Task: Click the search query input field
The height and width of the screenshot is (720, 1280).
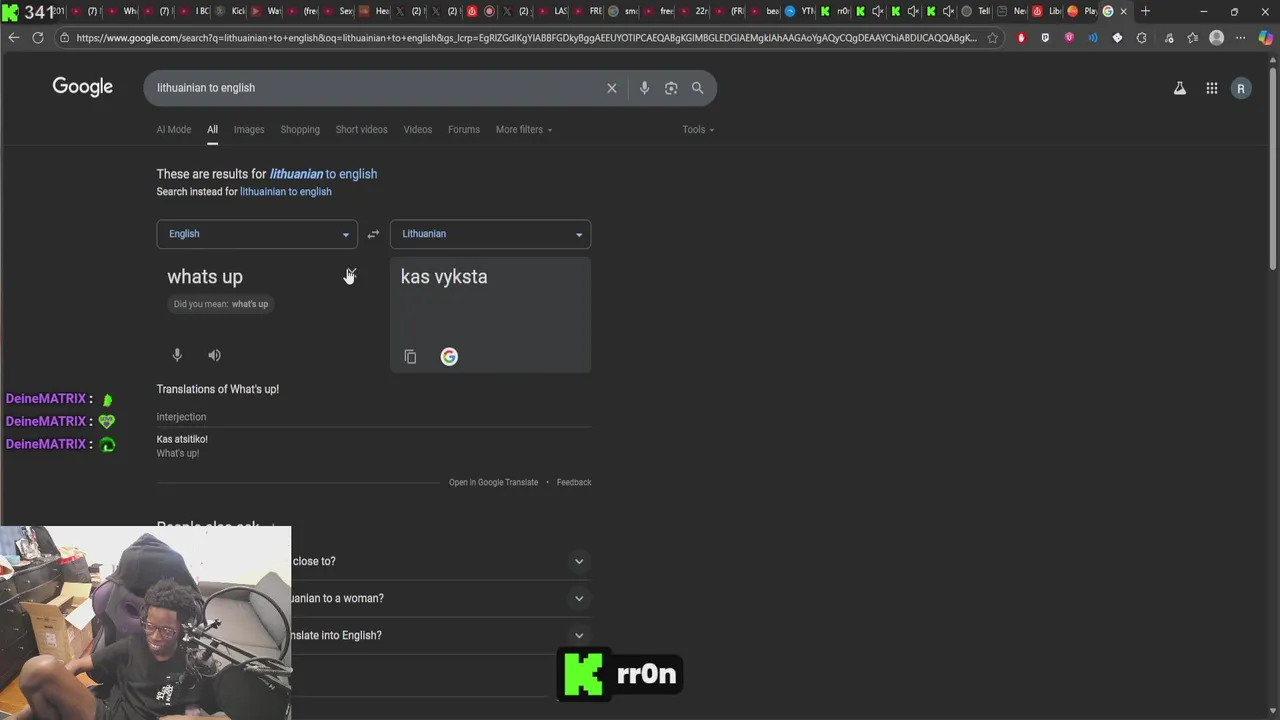Action: pyautogui.click(x=375, y=88)
